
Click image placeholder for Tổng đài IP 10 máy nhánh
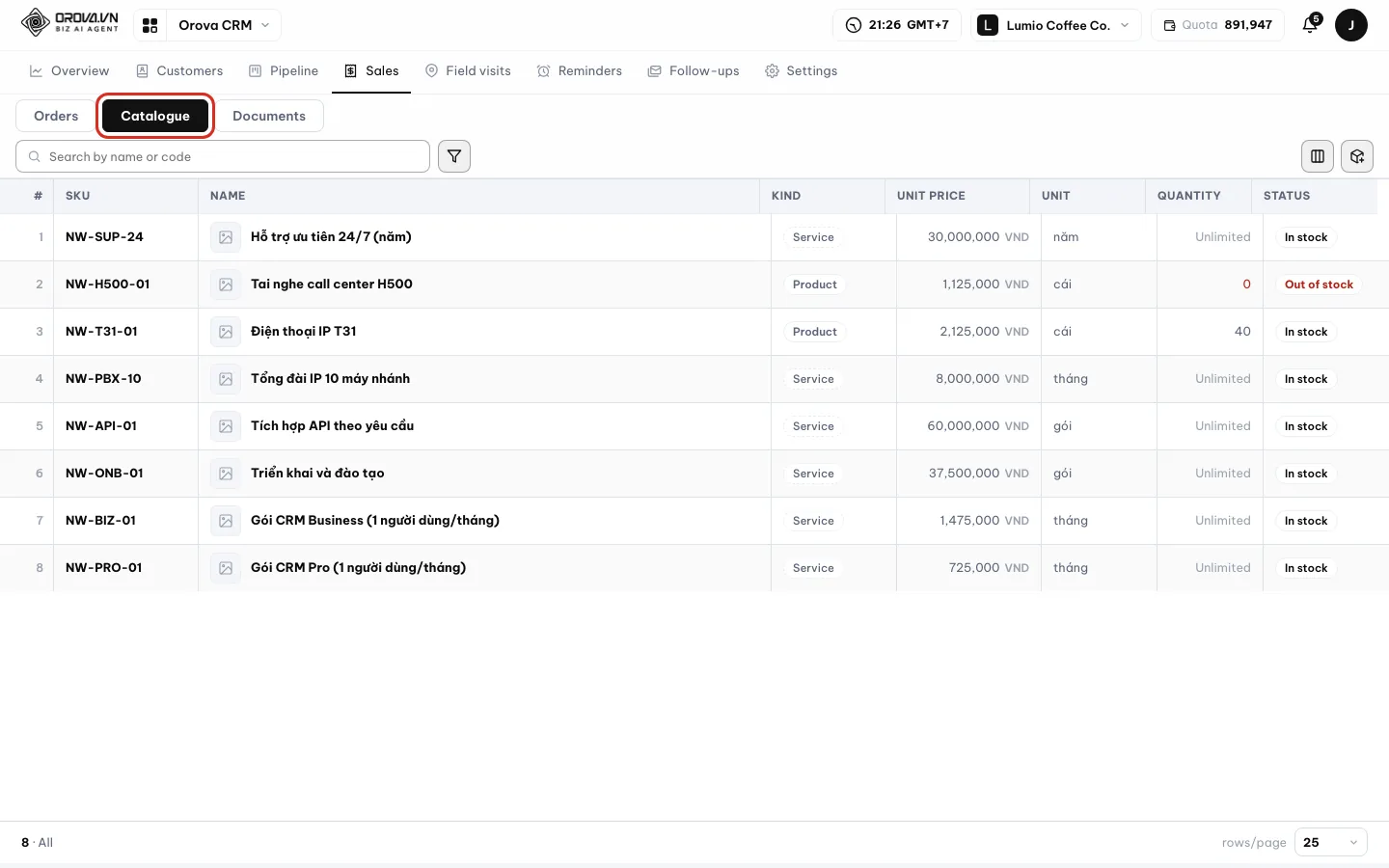226,379
